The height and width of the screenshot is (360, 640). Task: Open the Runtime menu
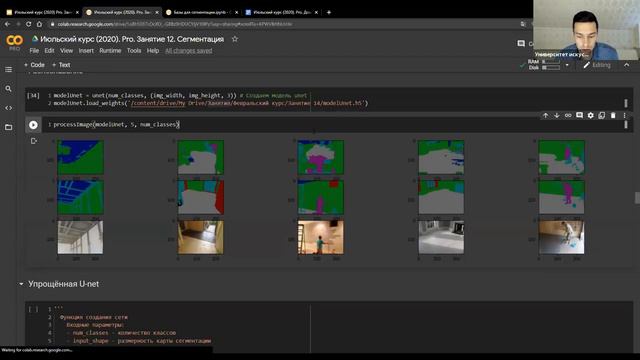click(110, 51)
